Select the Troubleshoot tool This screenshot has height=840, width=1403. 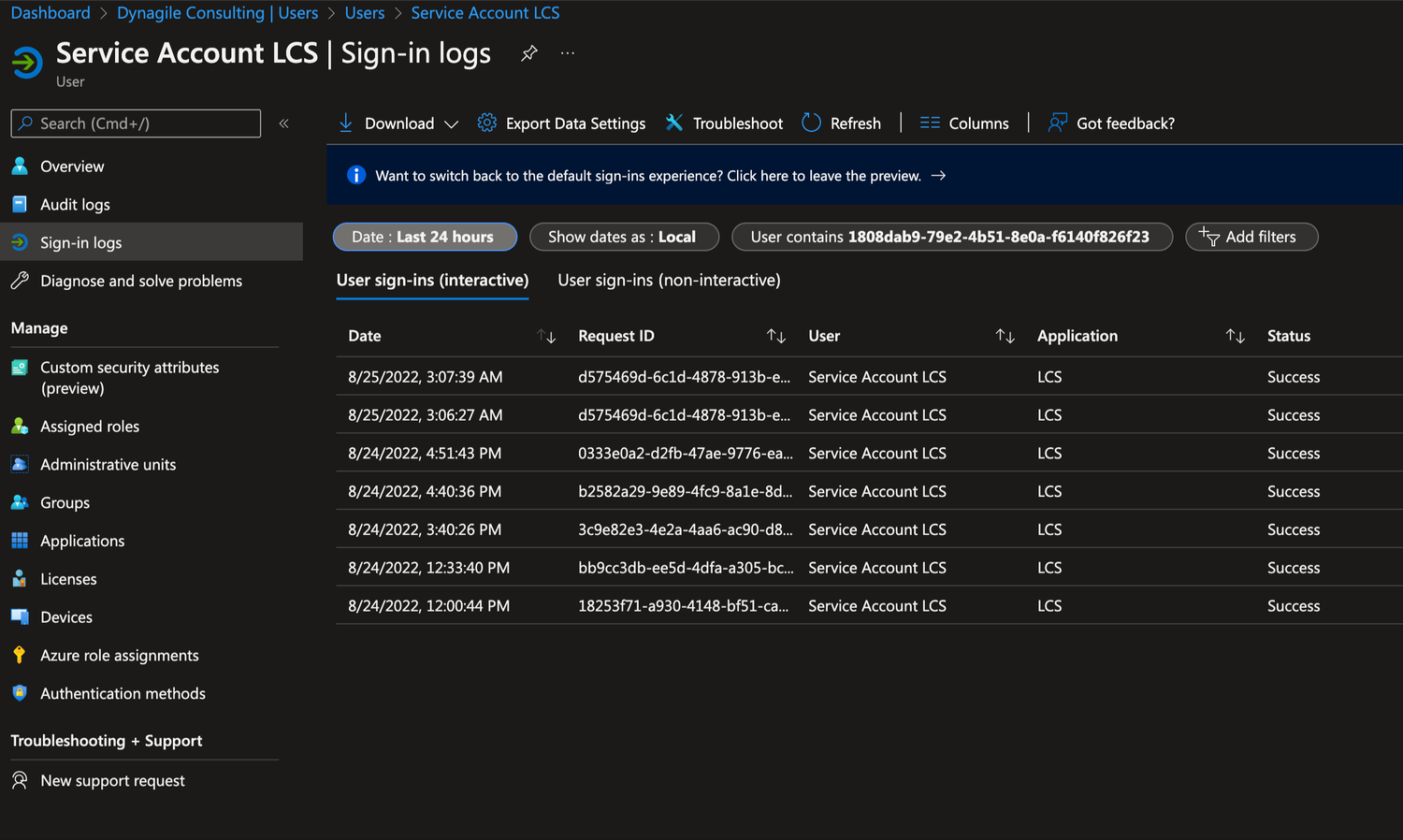point(723,123)
